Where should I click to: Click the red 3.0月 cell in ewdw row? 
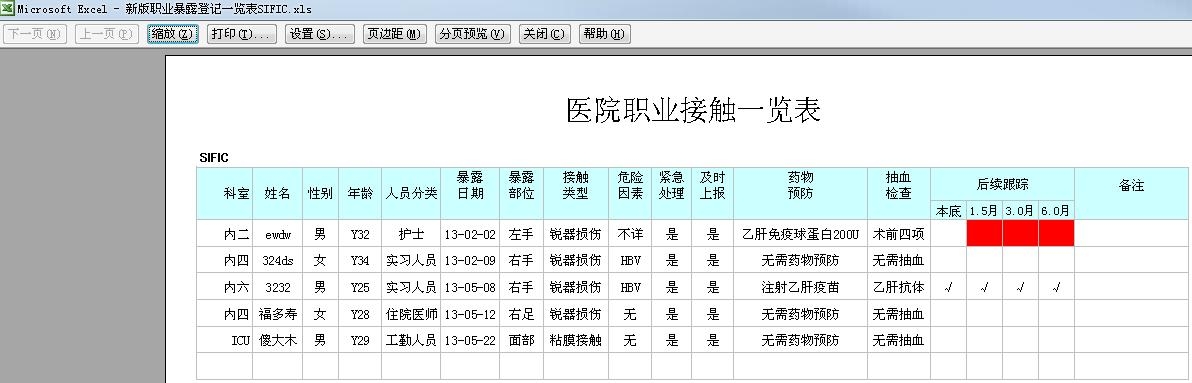coord(1020,233)
